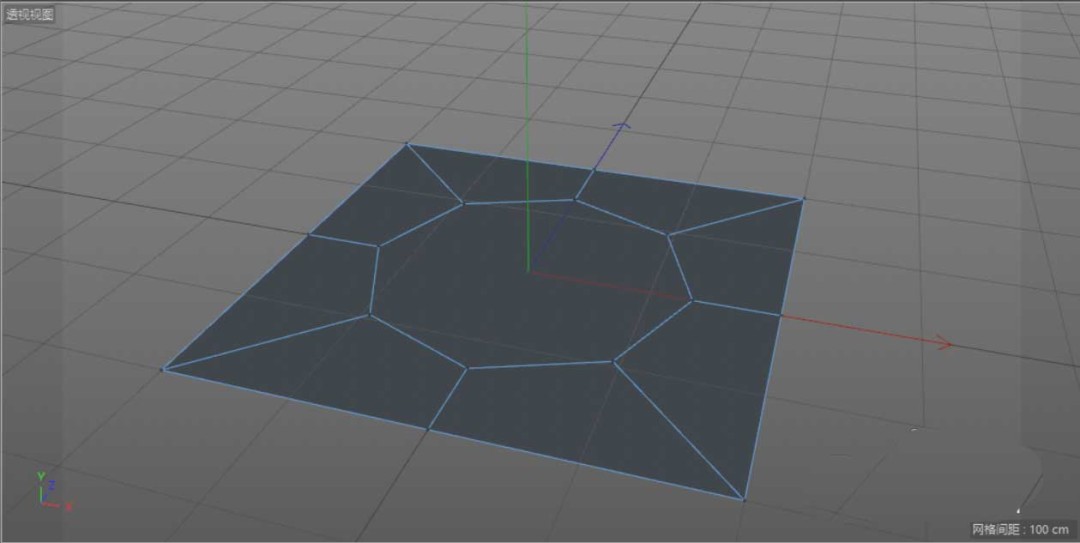Image resolution: width=1080 pixels, height=543 pixels.
Task: Click the world orientation gizmo in the corner
Action: (49, 494)
